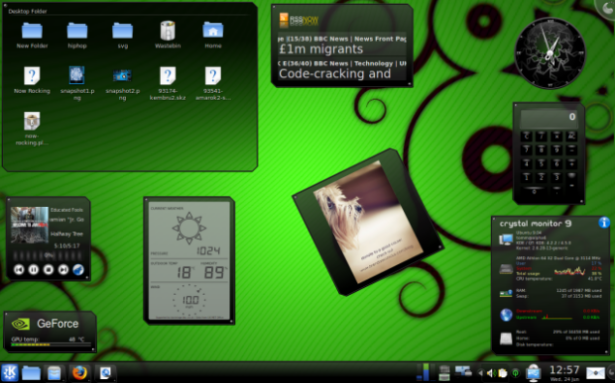Click the RSSNOW feed icon

pos(284,20)
